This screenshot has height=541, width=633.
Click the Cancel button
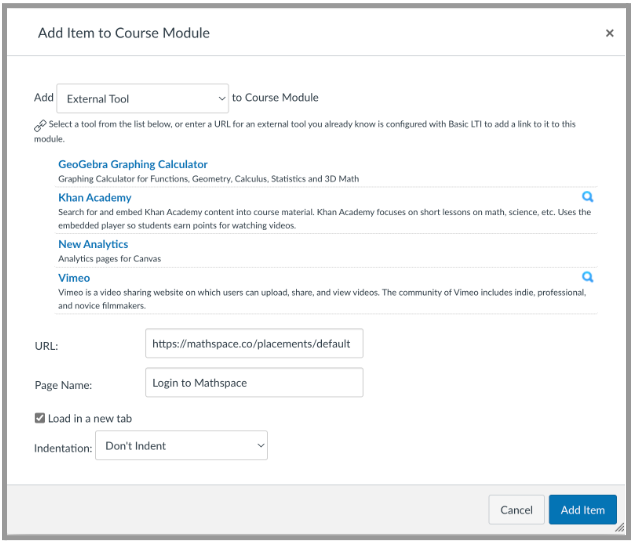click(516, 510)
